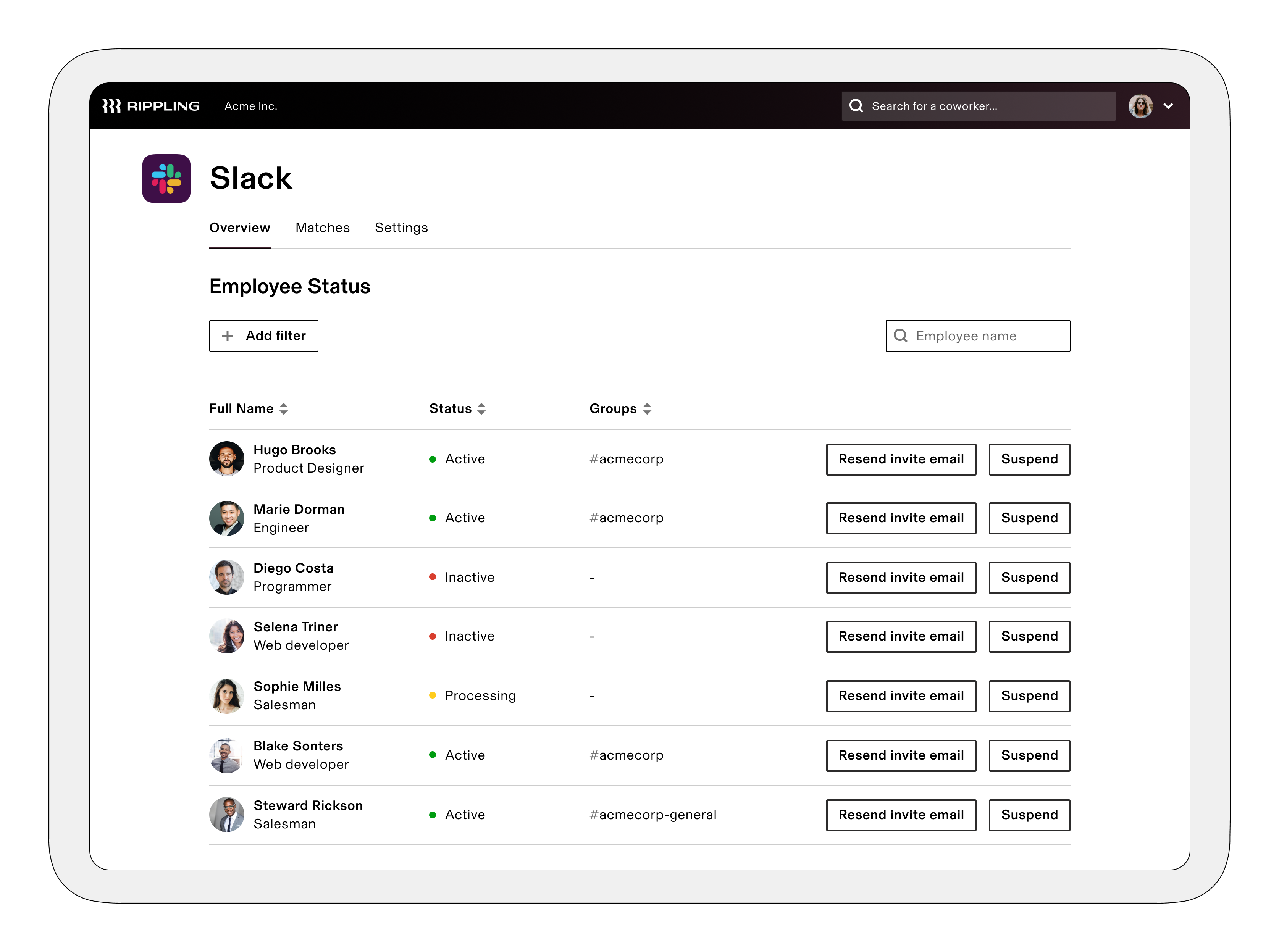Click Sophie Milles' Processing status
This screenshot has height=952, width=1279.
tap(473, 695)
